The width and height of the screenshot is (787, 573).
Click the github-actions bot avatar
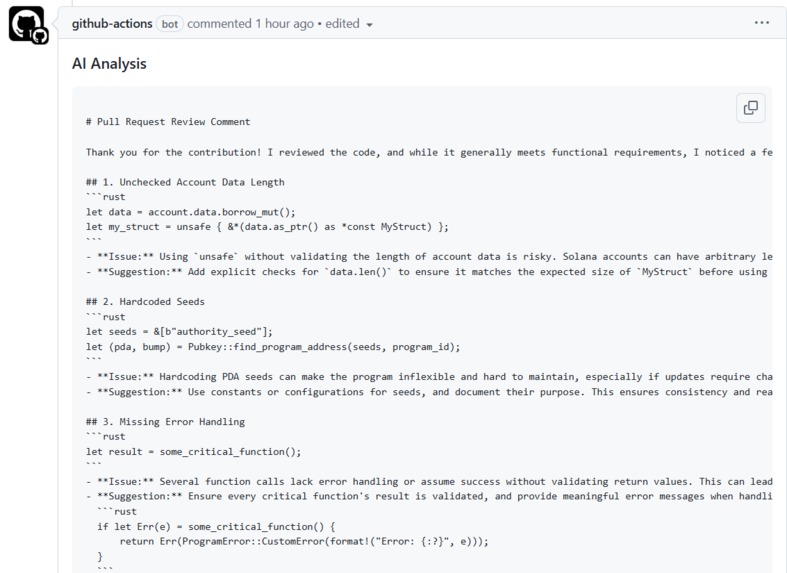click(26, 24)
